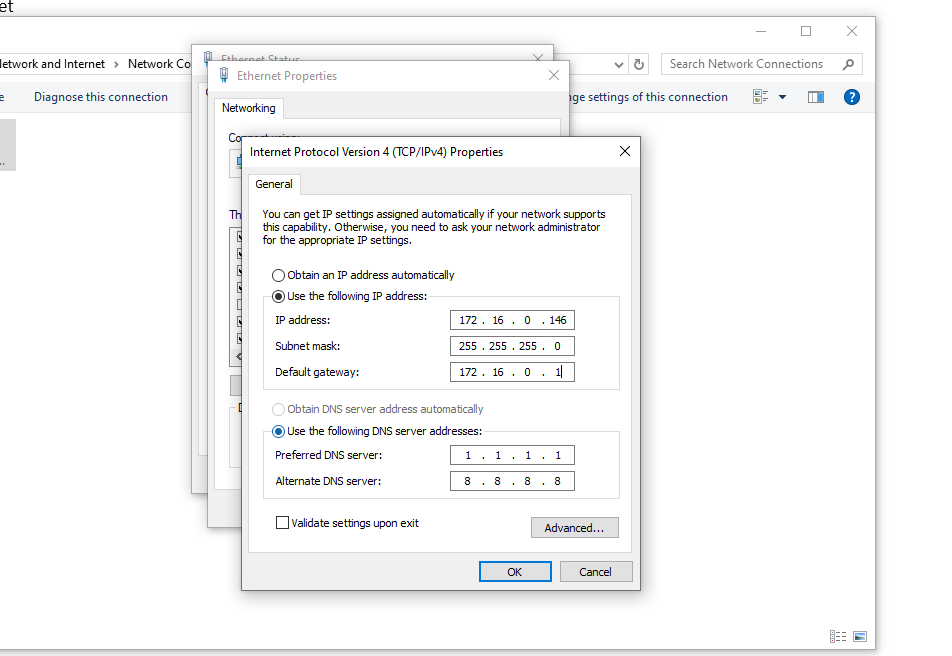This screenshot has width=952, height=656.
Task: Click Change settings of this connection
Action: [648, 97]
